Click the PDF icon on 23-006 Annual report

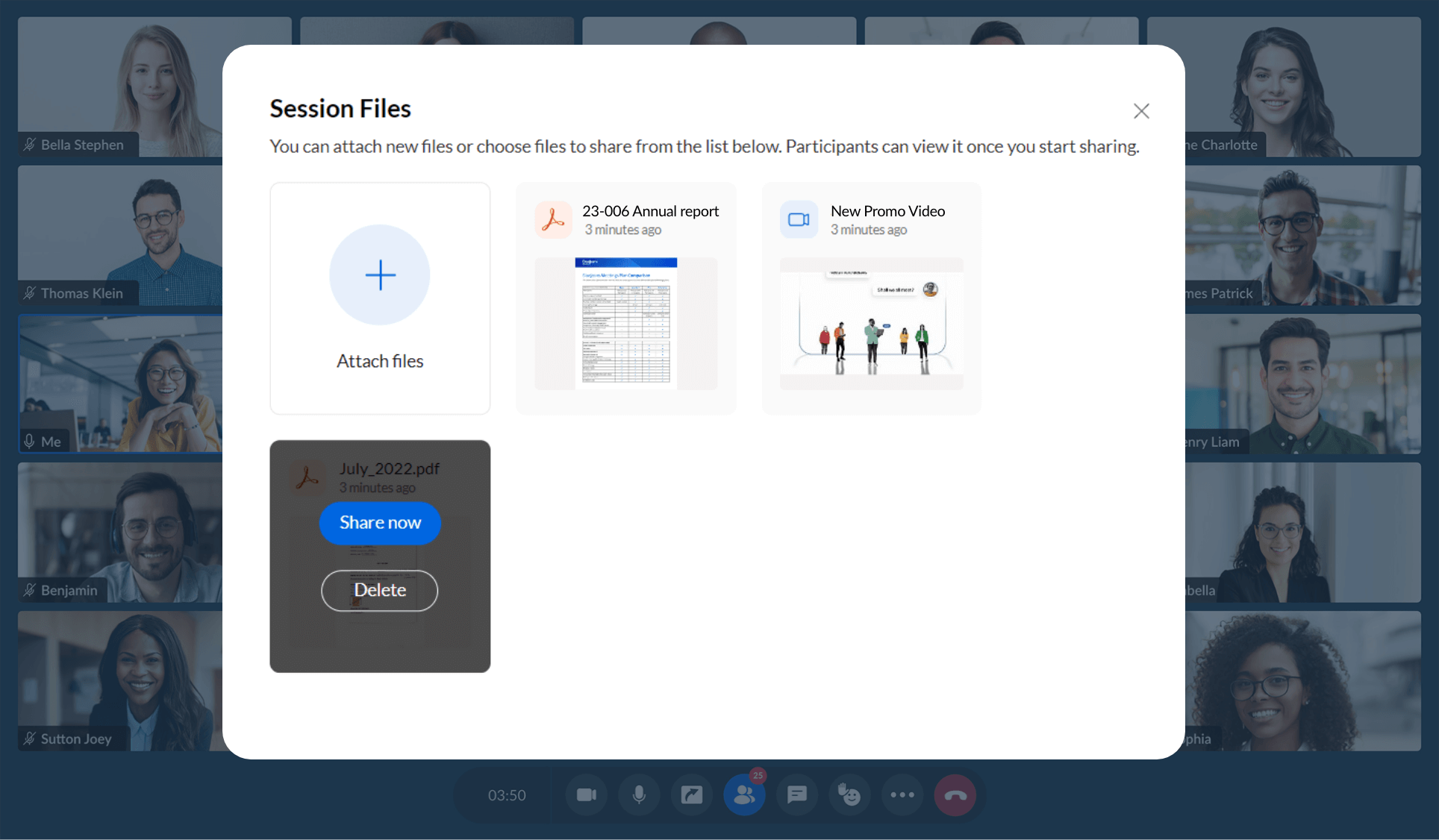pos(553,219)
